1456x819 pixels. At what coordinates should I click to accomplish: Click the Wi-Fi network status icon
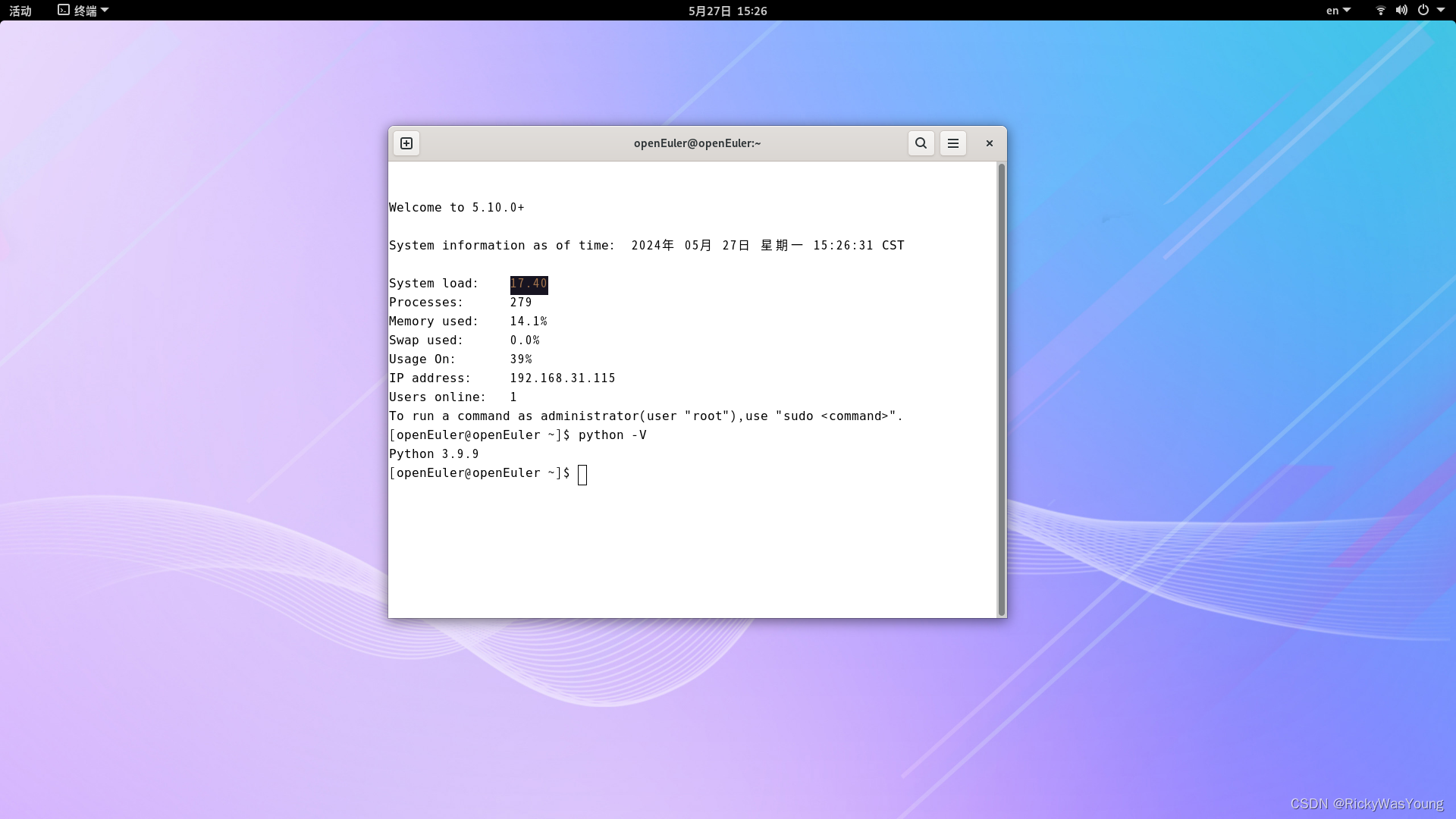click(1381, 11)
